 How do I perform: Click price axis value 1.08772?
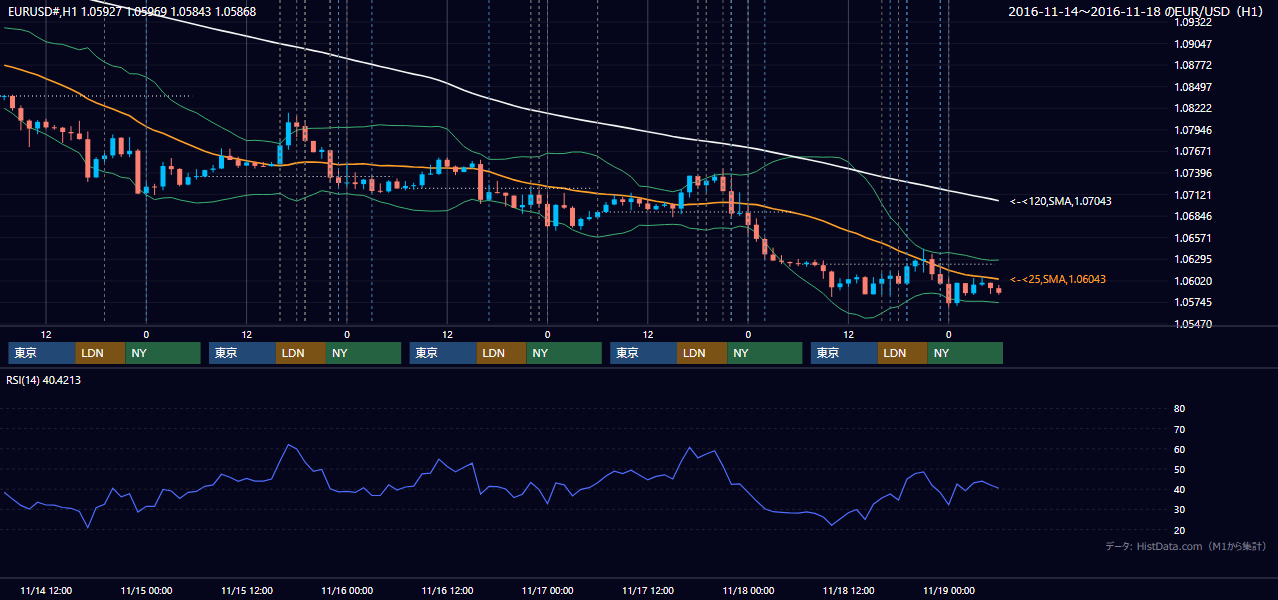[1192, 65]
